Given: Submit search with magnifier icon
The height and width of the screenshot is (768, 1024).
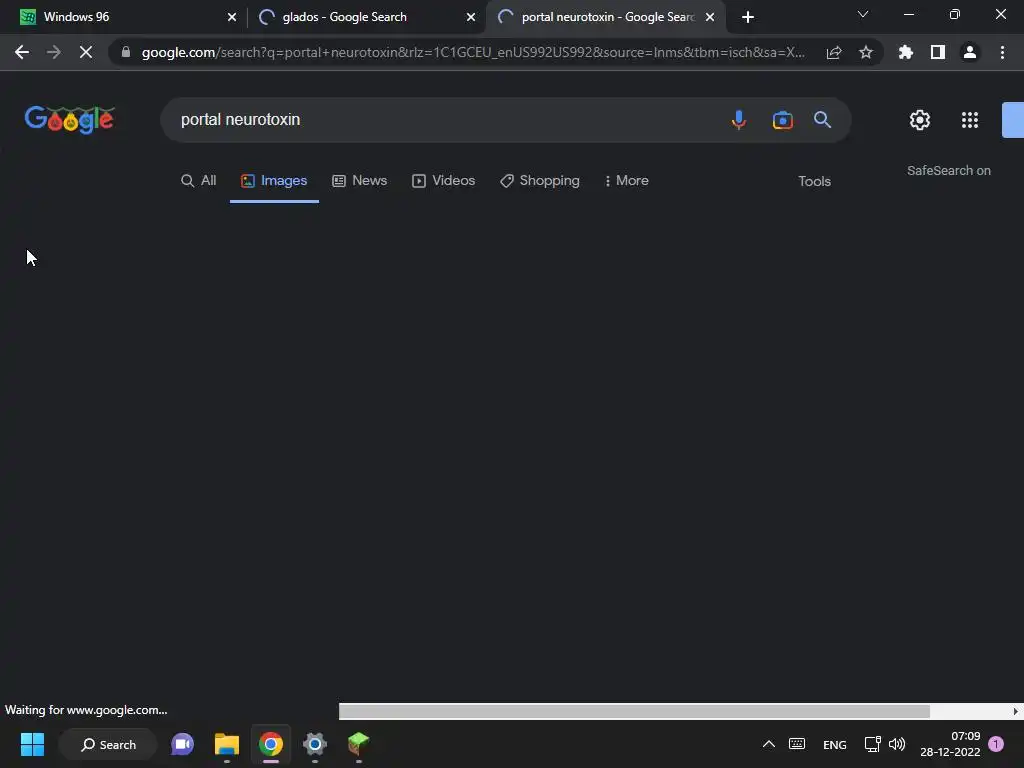Looking at the screenshot, I should [x=822, y=120].
